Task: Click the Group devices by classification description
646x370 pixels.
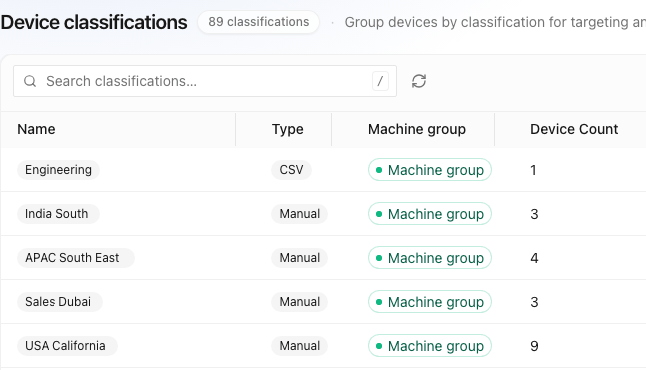Action: coord(495,22)
